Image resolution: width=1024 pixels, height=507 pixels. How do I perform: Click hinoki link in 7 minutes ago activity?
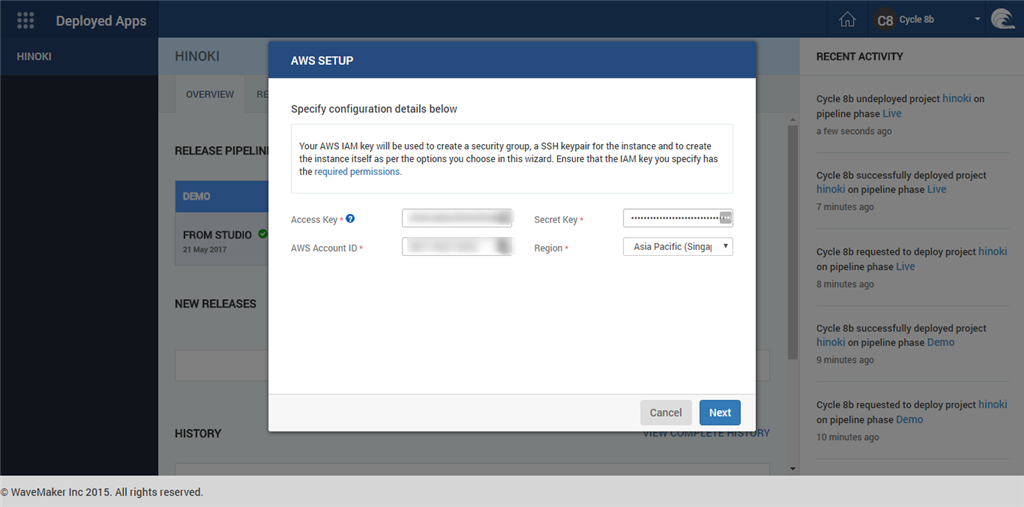point(831,189)
